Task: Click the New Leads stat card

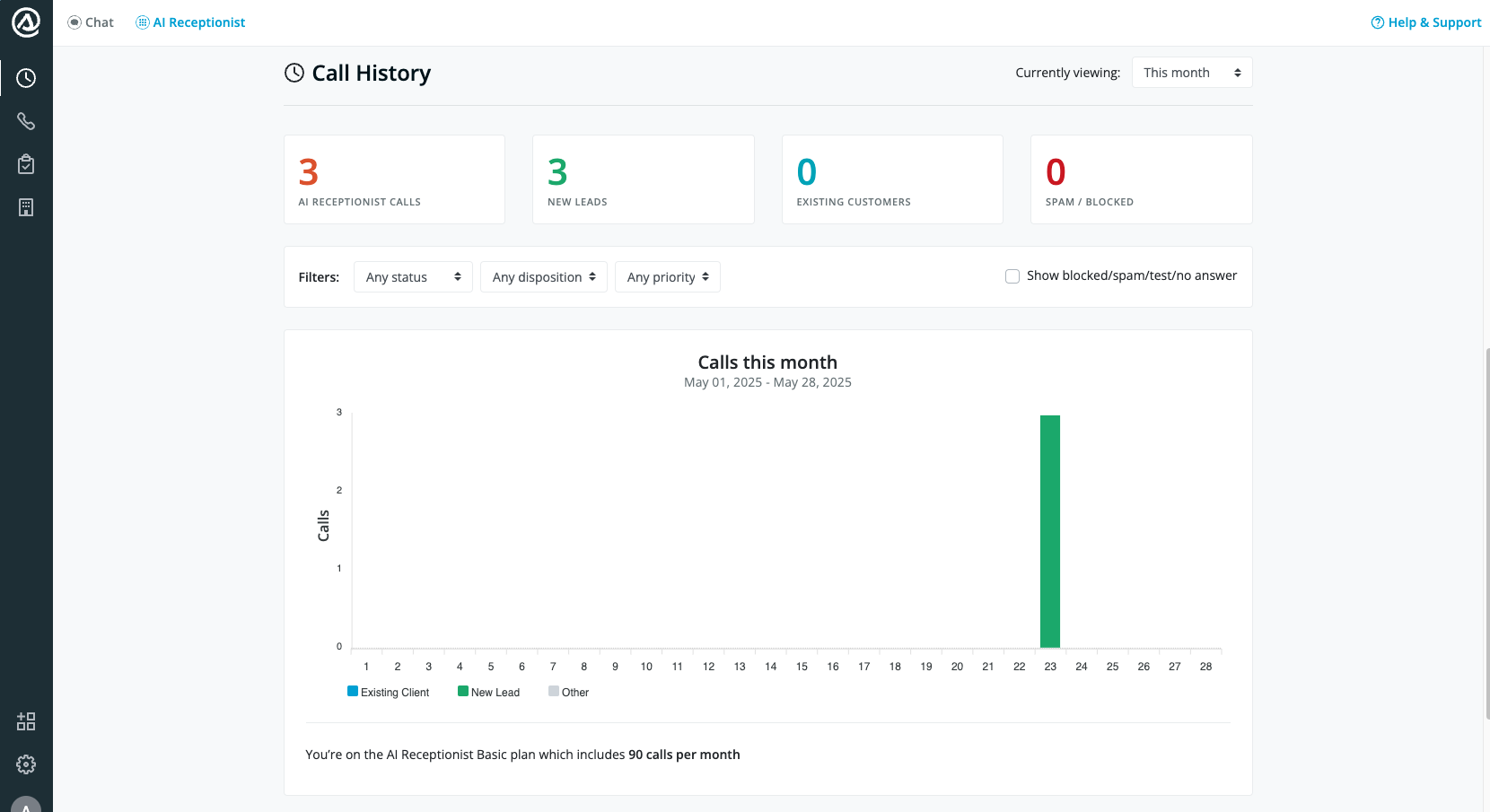Action: click(644, 179)
